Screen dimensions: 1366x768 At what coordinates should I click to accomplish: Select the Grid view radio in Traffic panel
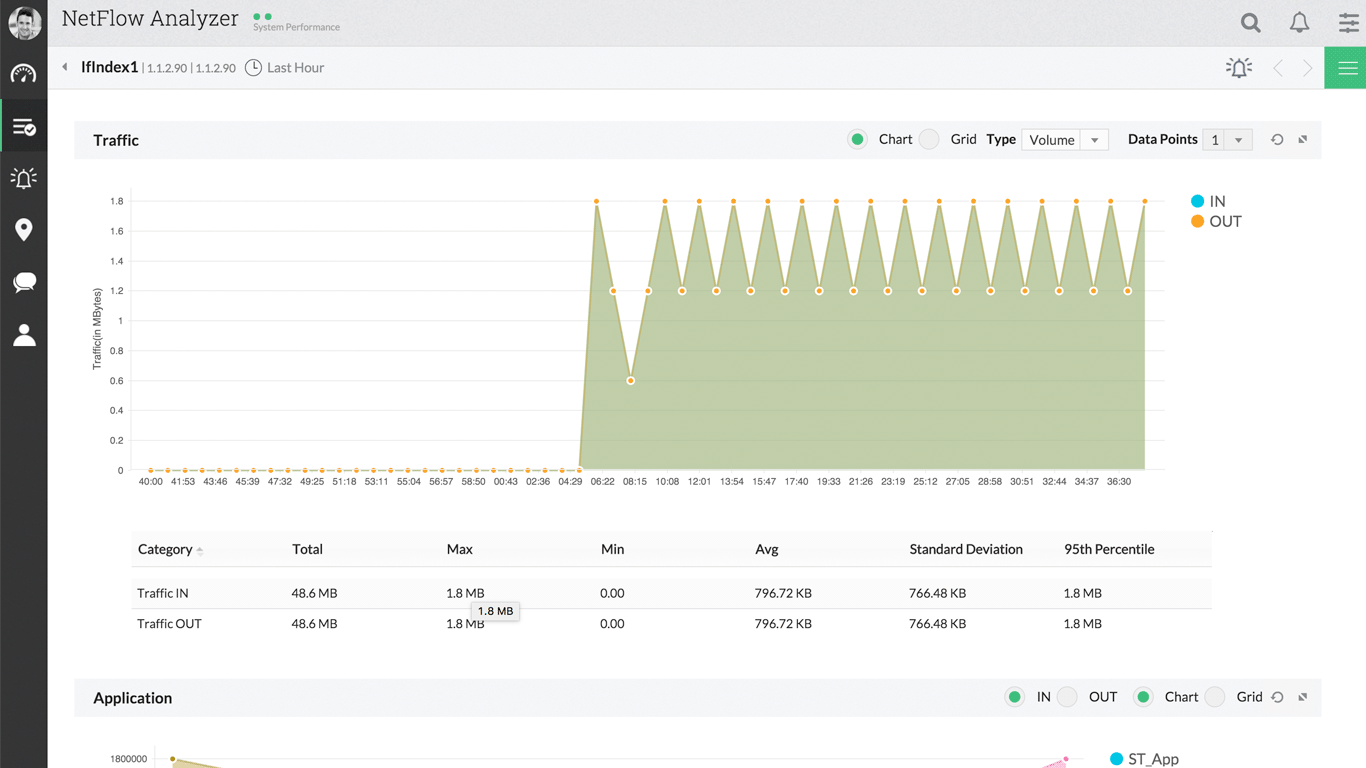pyautogui.click(x=930, y=140)
